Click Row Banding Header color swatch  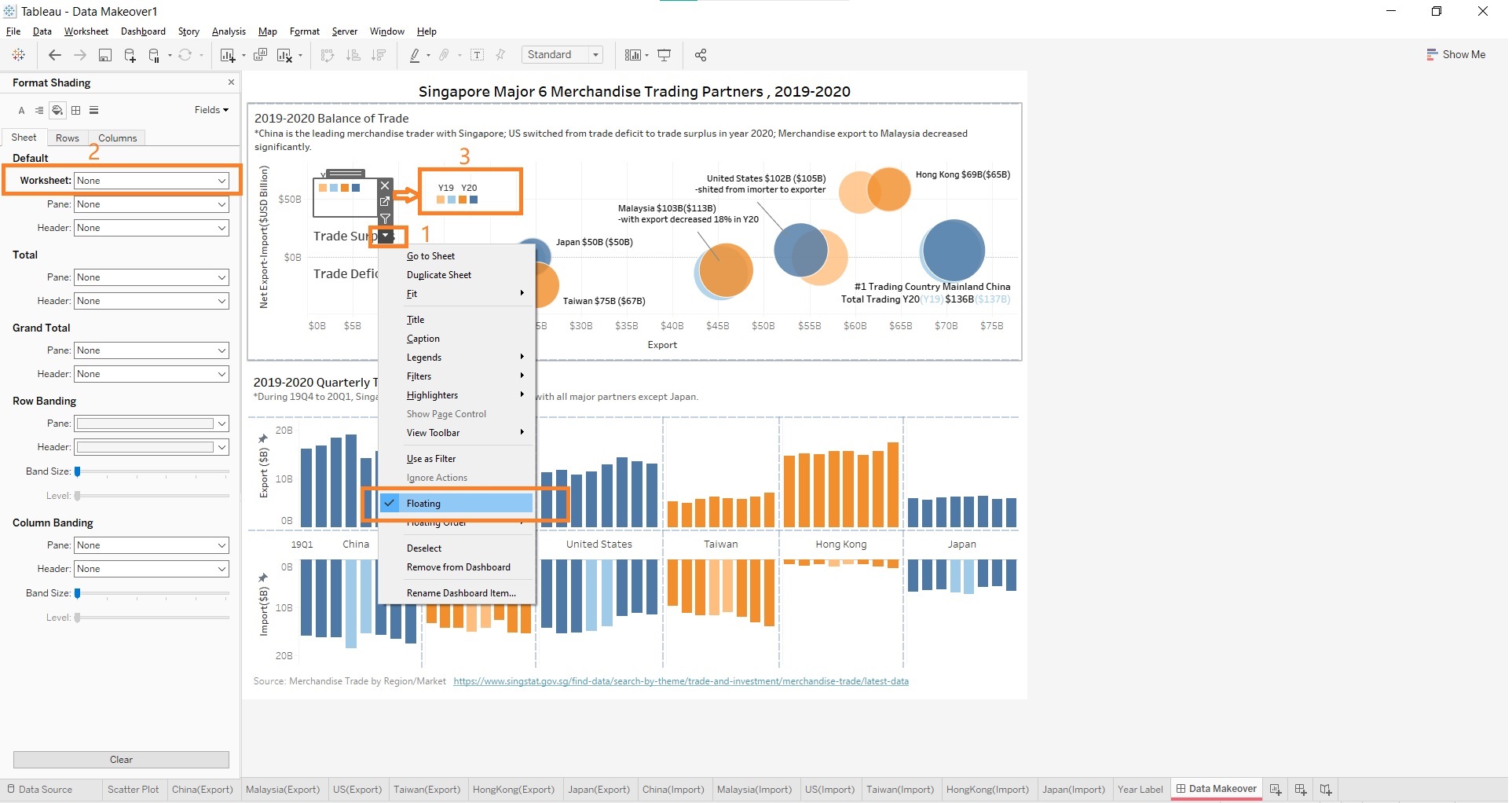point(145,447)
